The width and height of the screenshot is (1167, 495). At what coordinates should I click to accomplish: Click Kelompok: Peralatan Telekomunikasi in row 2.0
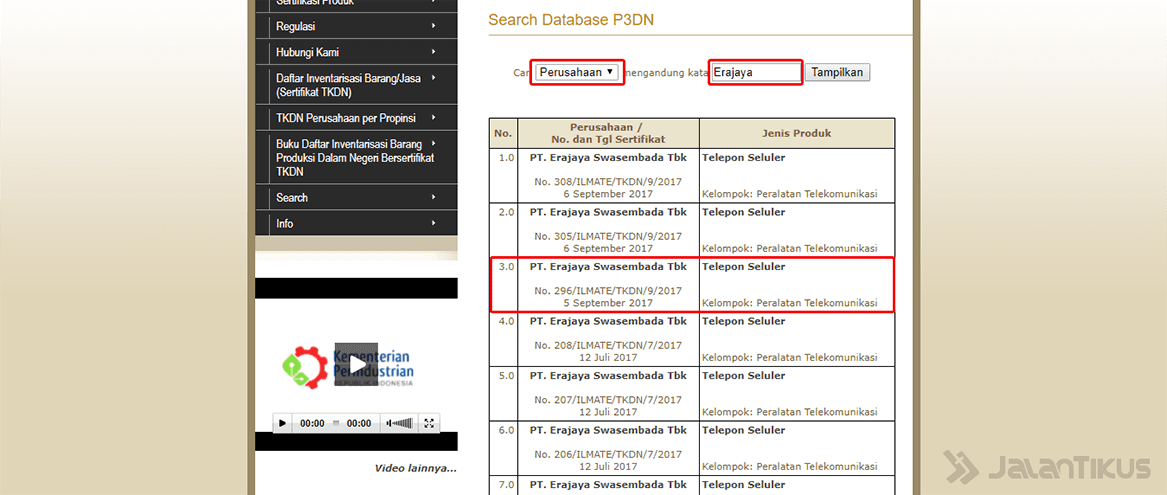(790, 249)
